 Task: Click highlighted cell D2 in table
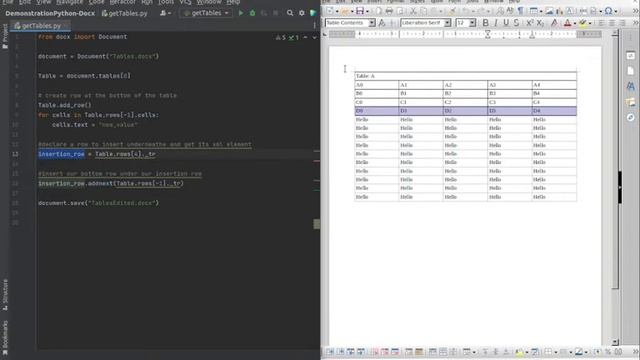tap(465, 111)
